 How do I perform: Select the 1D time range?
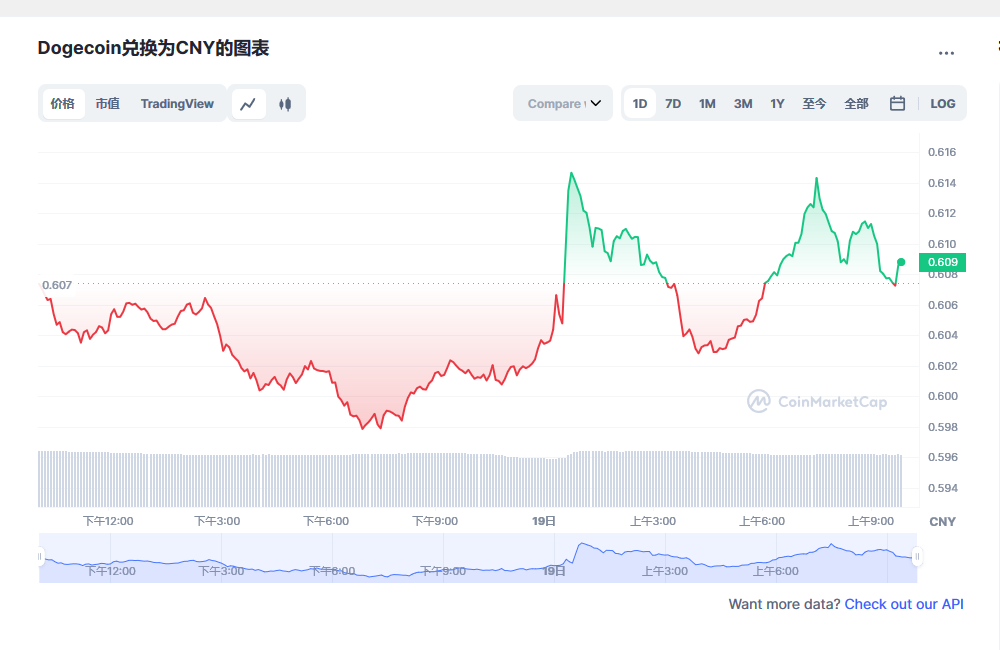pyautogui.click(x=640, y=103)
